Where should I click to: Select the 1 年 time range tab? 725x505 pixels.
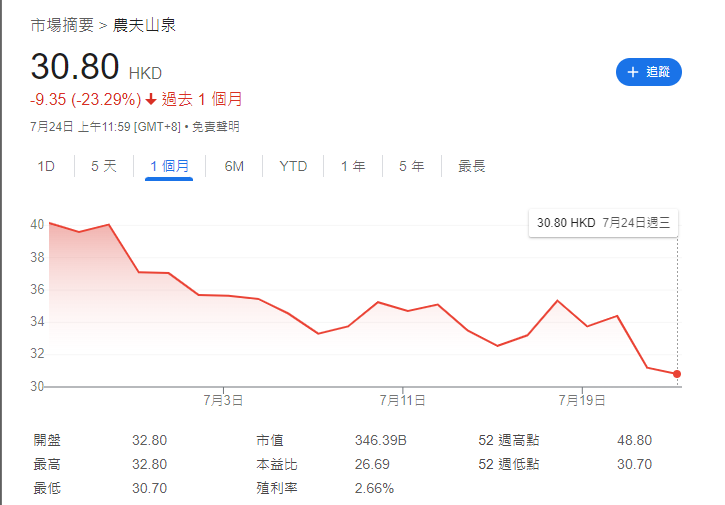click(353, 166)
